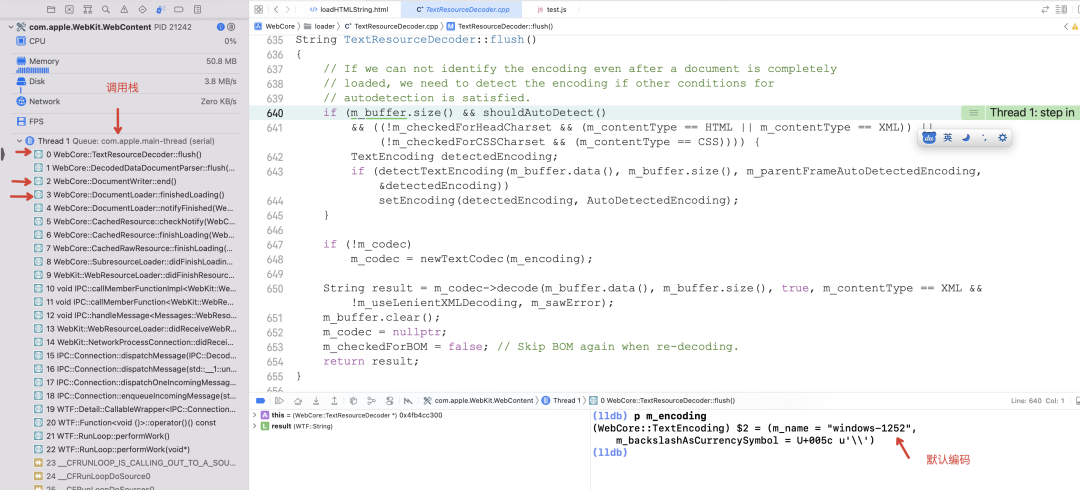
Task: Expand the 'this' variable
Action: [255, 416]
